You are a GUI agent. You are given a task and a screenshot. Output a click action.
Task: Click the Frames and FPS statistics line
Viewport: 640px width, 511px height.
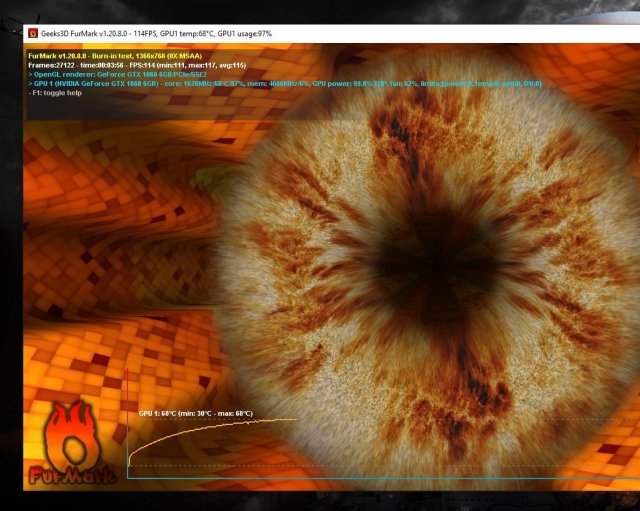[x=138, y=65]
